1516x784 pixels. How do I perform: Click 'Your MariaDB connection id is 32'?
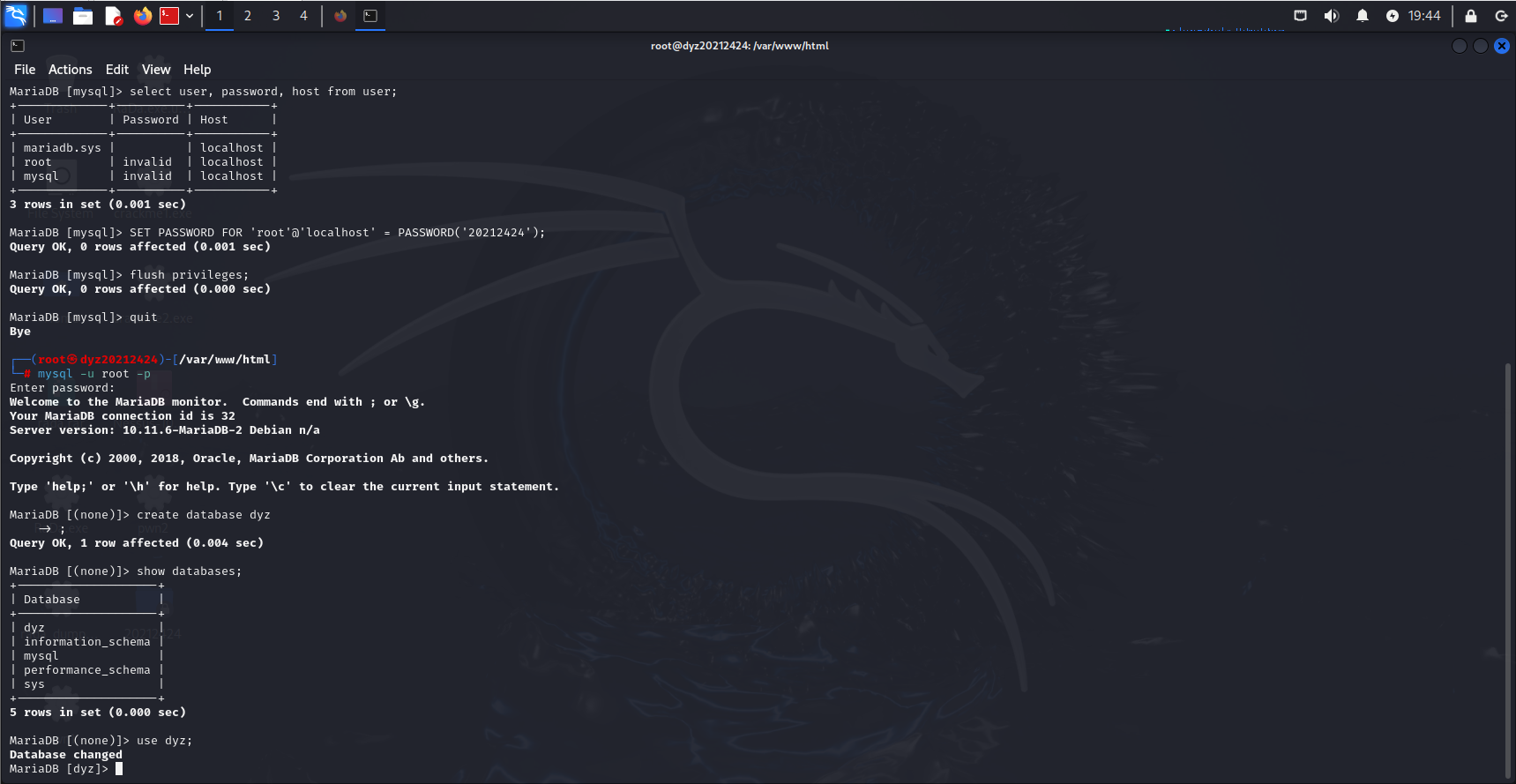(x=123, y=416)
